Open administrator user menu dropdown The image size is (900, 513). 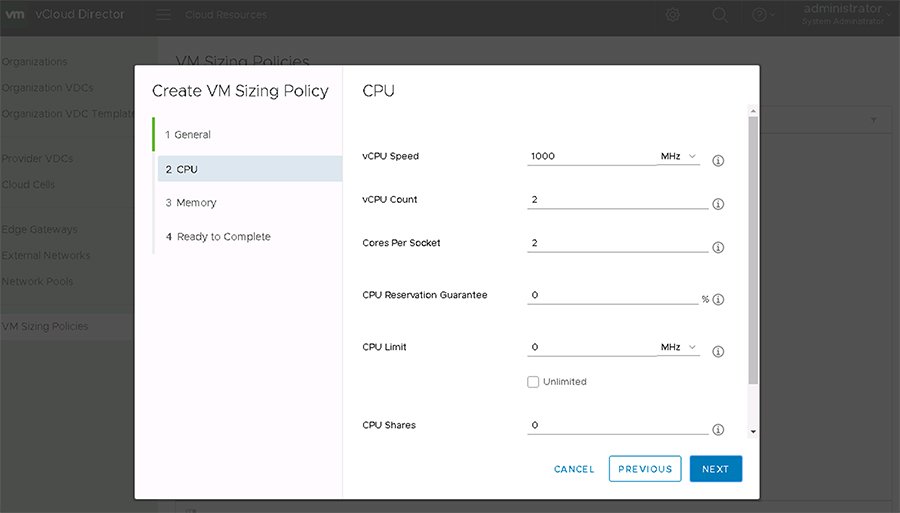[847, 14]
